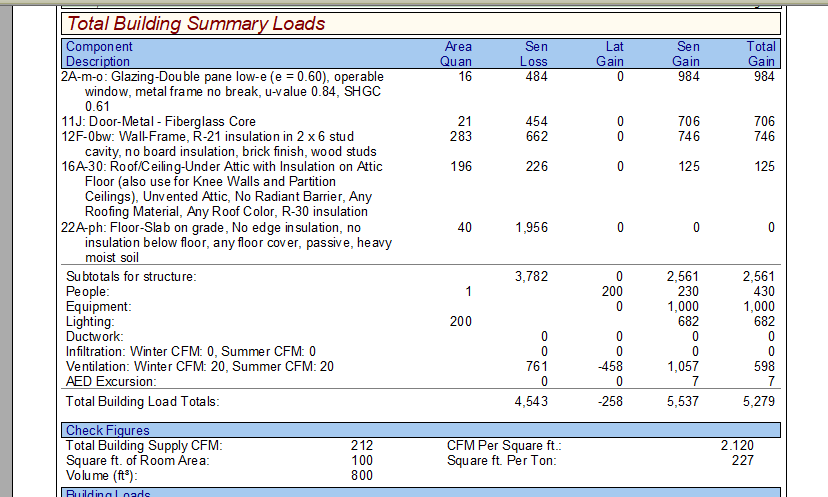Image resolution: width=828 pixels, height=497 pixels.
Task: Select wall-frame area value 283
Action: tap(460, 136)
